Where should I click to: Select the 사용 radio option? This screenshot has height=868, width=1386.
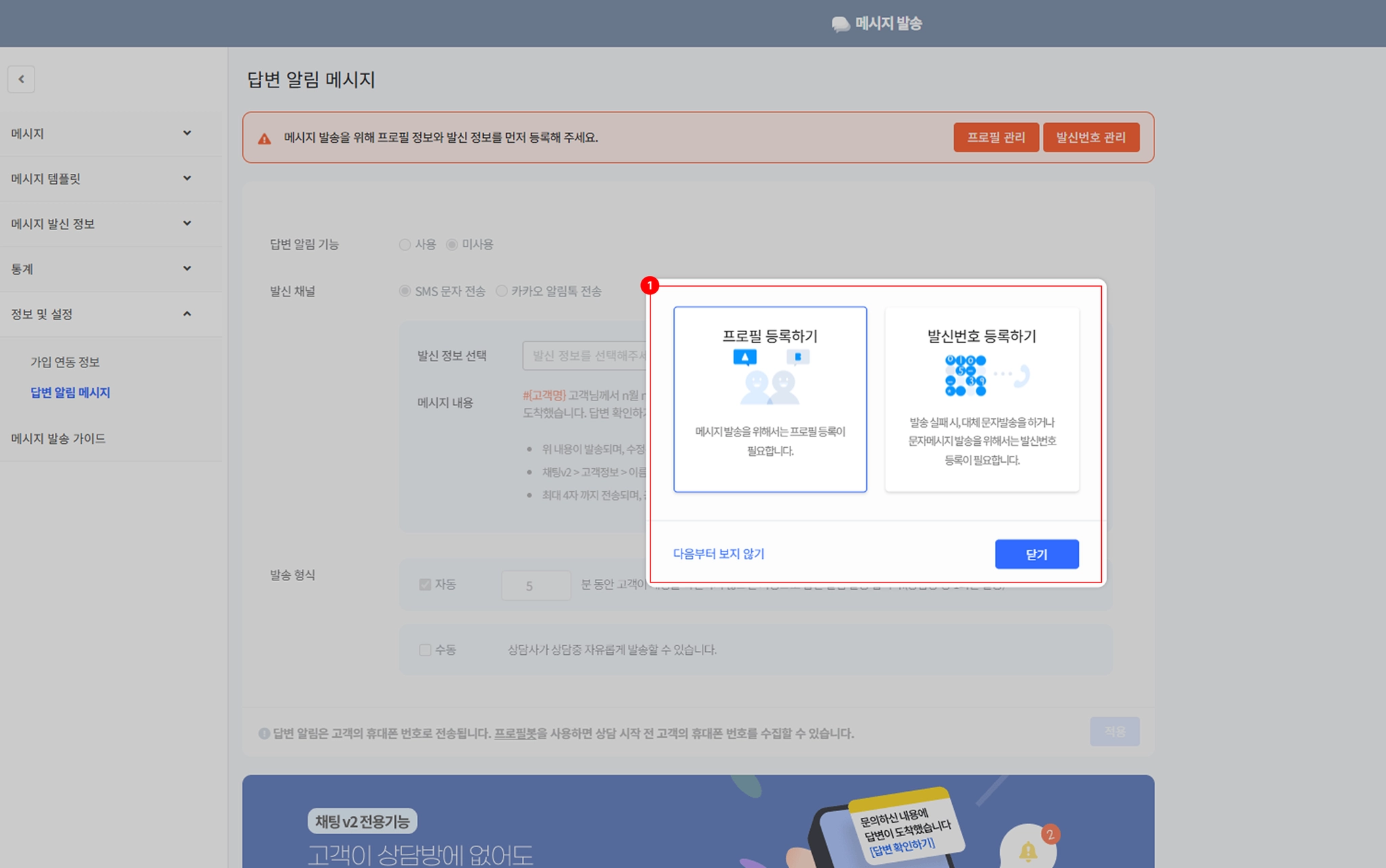coord(405,244)
